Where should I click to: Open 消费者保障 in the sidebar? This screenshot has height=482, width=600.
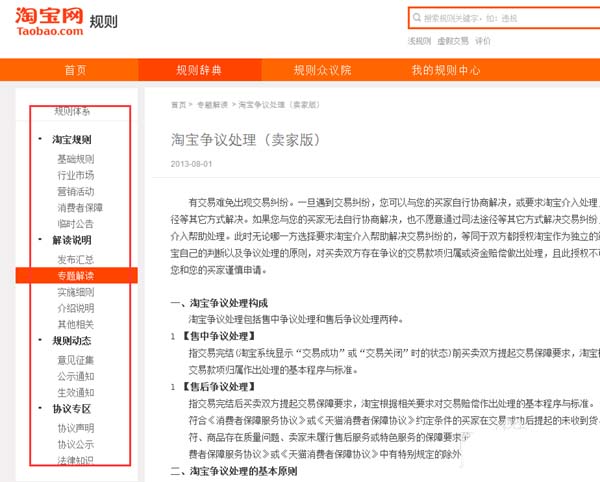tap(80, 208)
